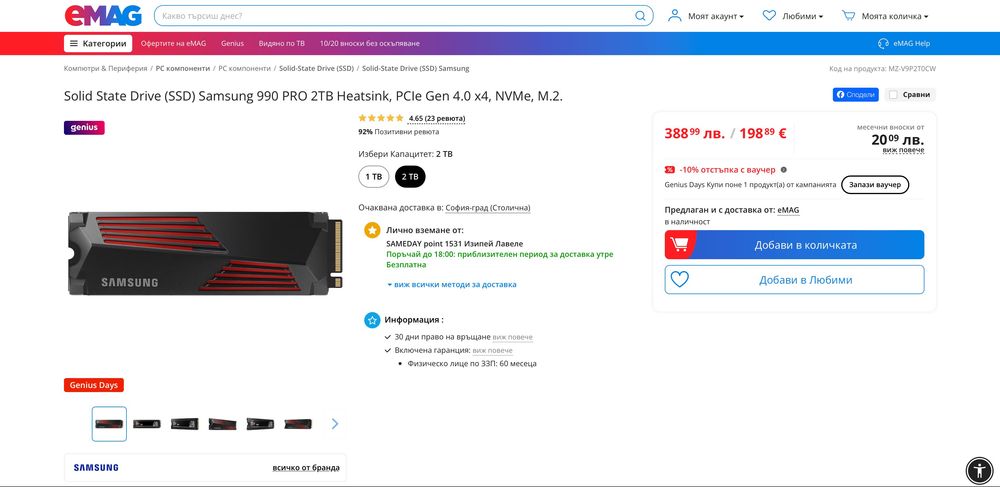Click the eMAG logo

[103, 15]
